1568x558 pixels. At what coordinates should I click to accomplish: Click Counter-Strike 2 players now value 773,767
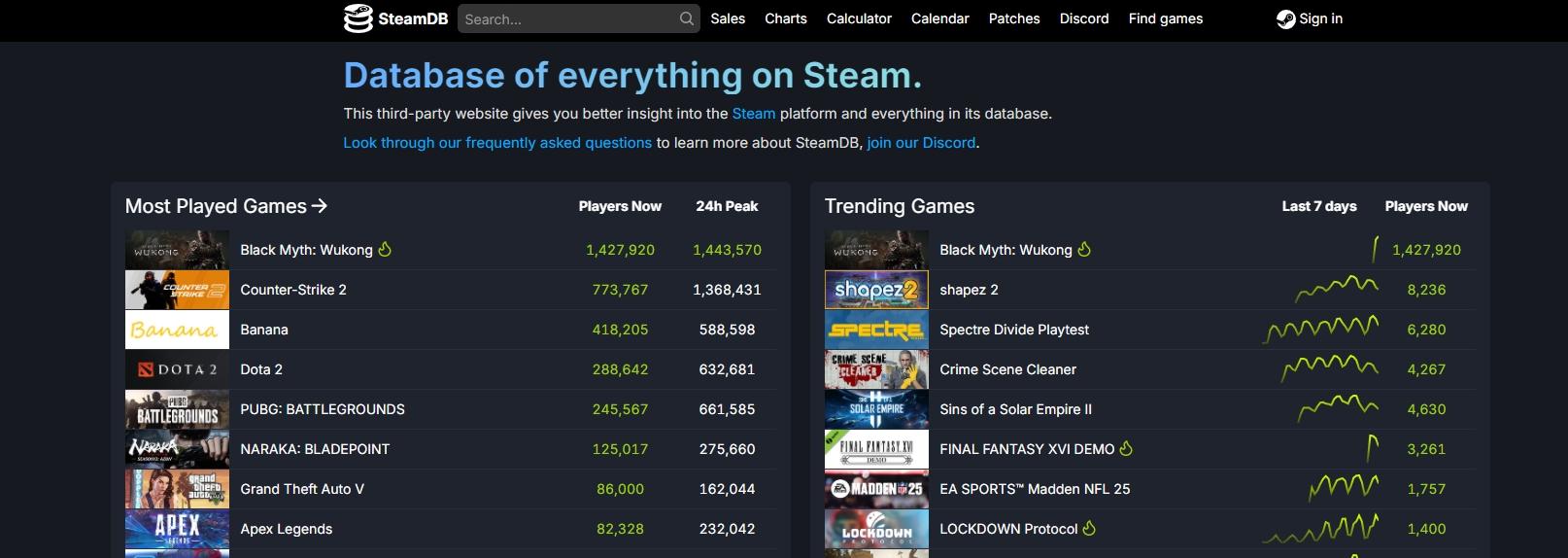pyautogui.click(x=620, y=290)
